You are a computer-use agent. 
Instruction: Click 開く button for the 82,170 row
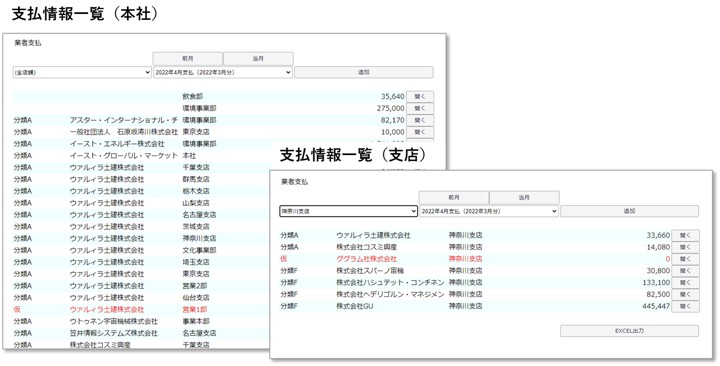(420, 120)
